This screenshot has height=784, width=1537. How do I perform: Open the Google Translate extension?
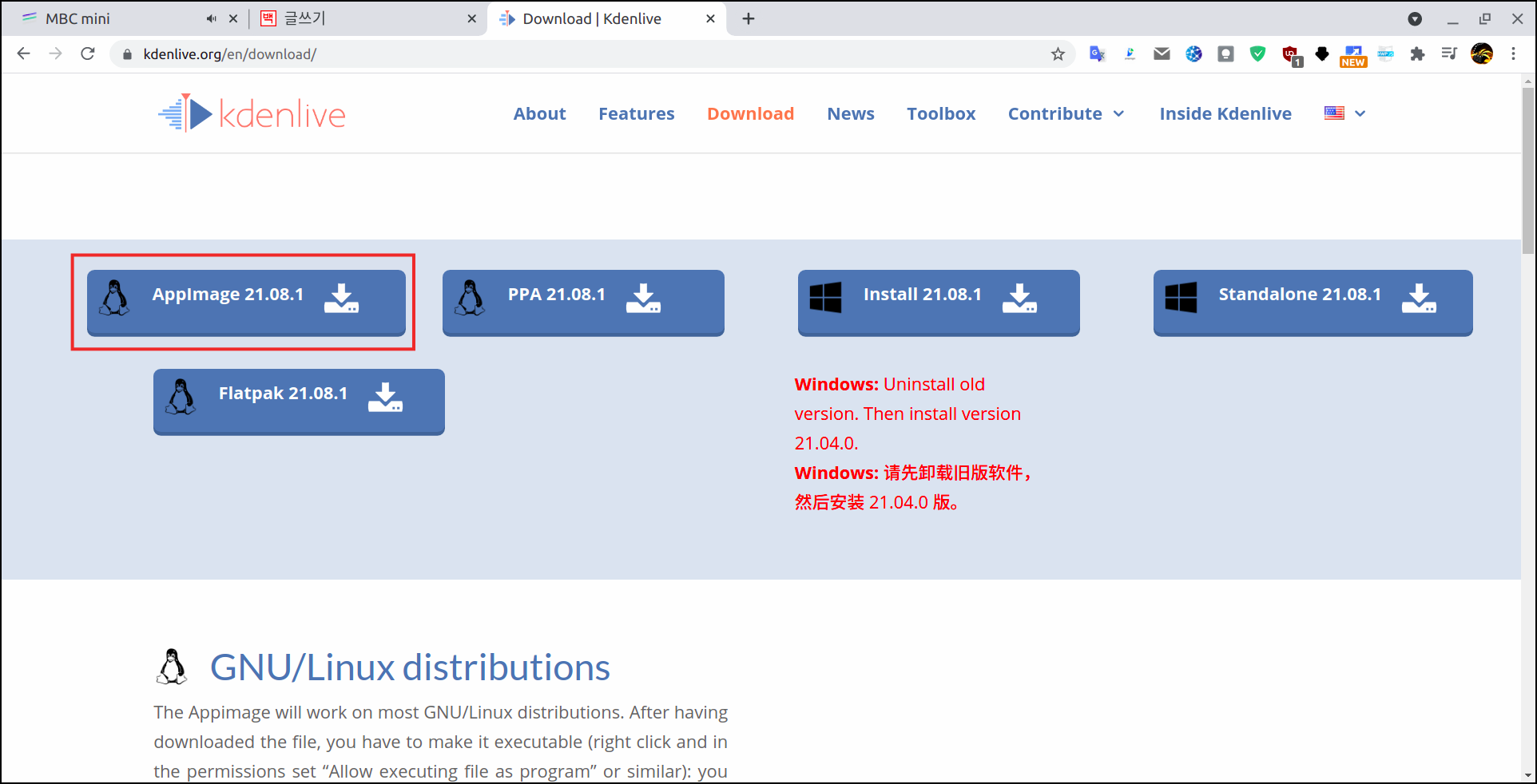(x=1098, y=53)
